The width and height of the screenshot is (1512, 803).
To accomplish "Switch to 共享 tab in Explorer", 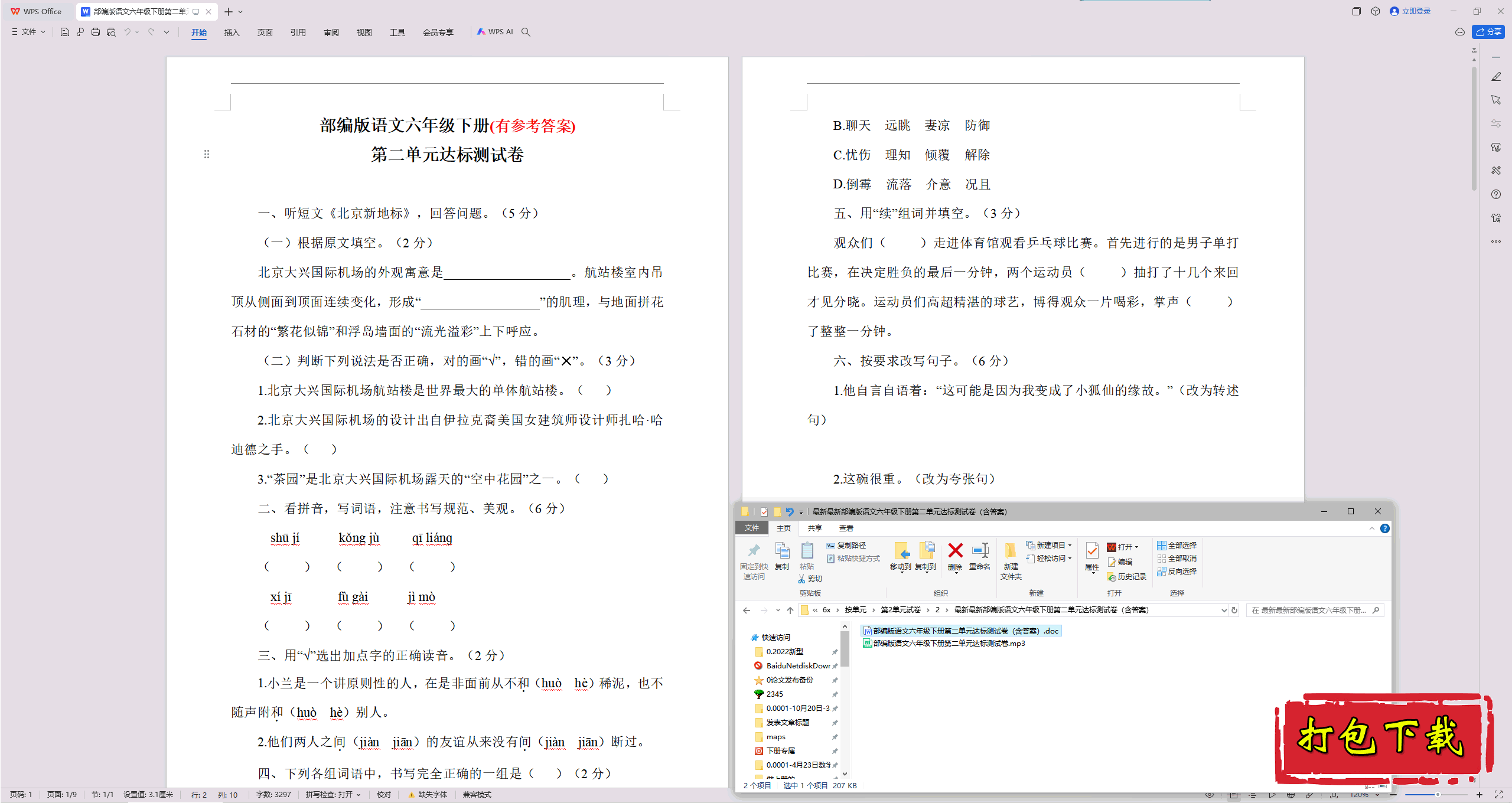I will (x=815, y=528).
